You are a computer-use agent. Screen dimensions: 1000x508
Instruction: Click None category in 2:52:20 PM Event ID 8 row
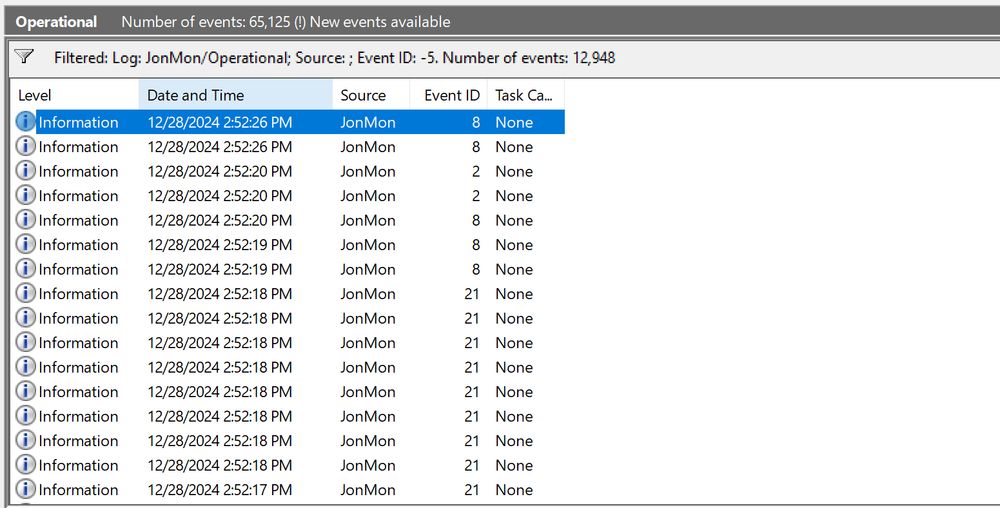(x=514, y=221)
